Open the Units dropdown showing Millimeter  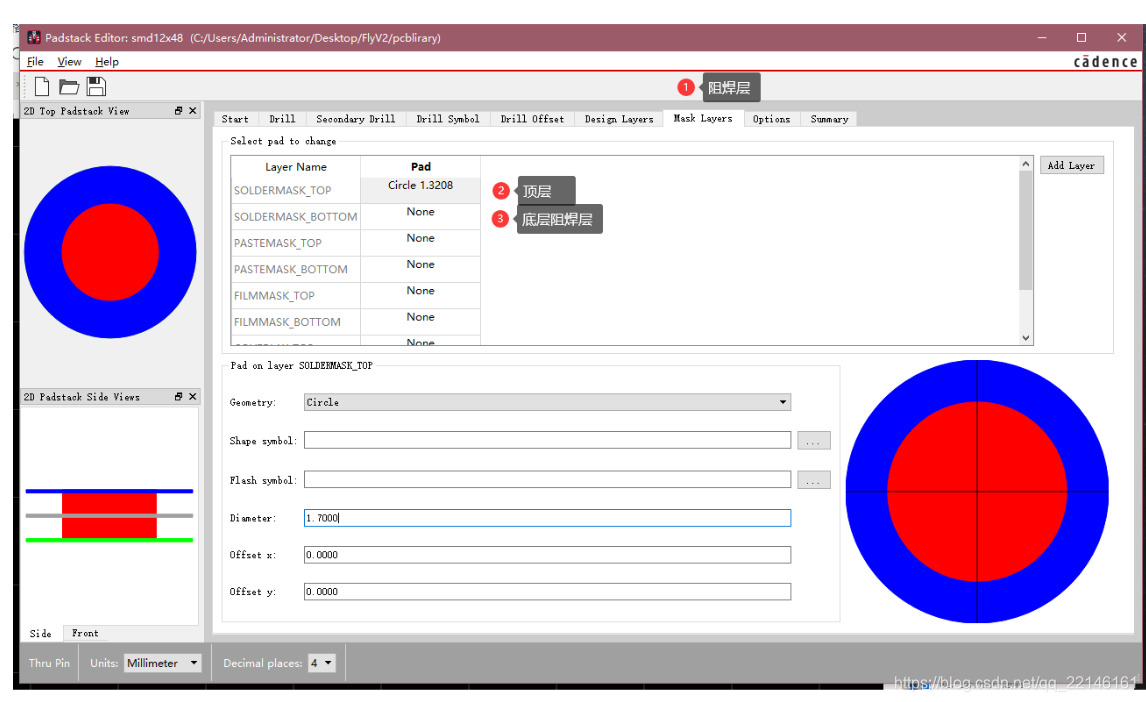pos(162,662)
